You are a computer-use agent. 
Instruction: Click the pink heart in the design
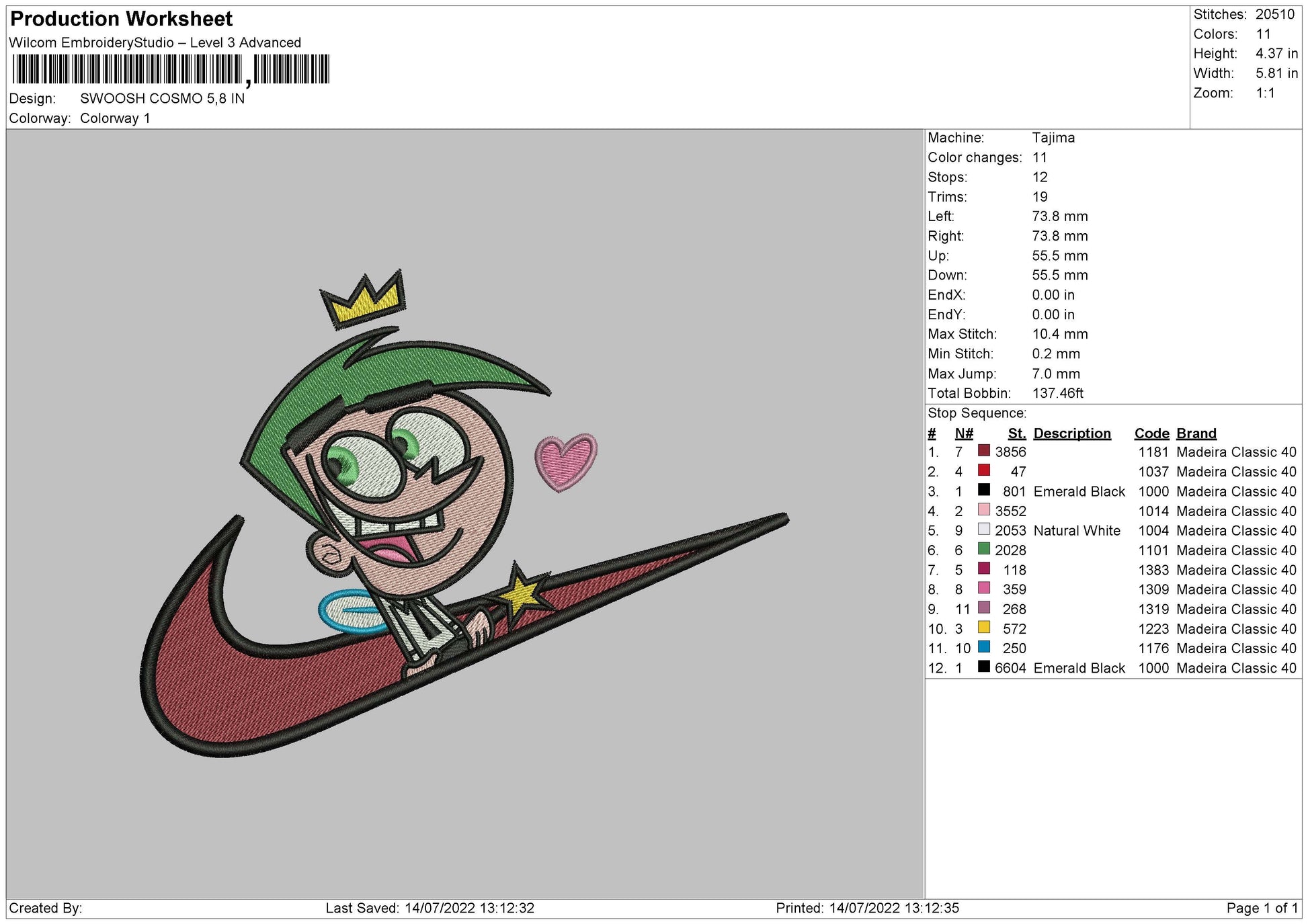tap(565, 461)
